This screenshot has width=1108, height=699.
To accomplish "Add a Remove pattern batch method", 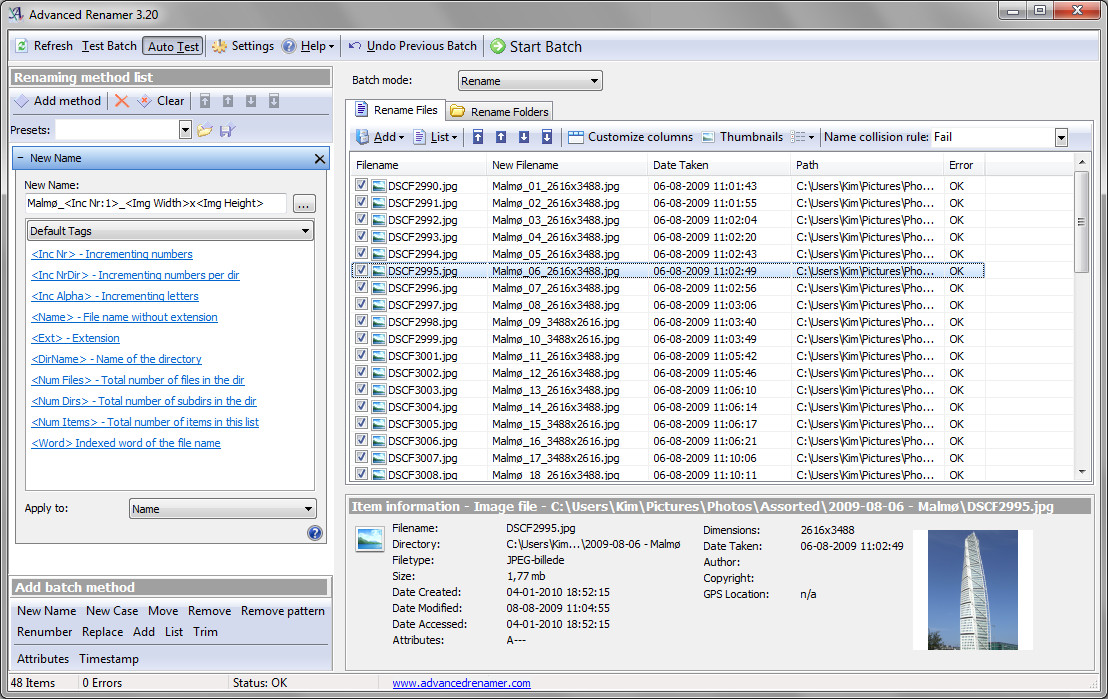I will point(283,611).
